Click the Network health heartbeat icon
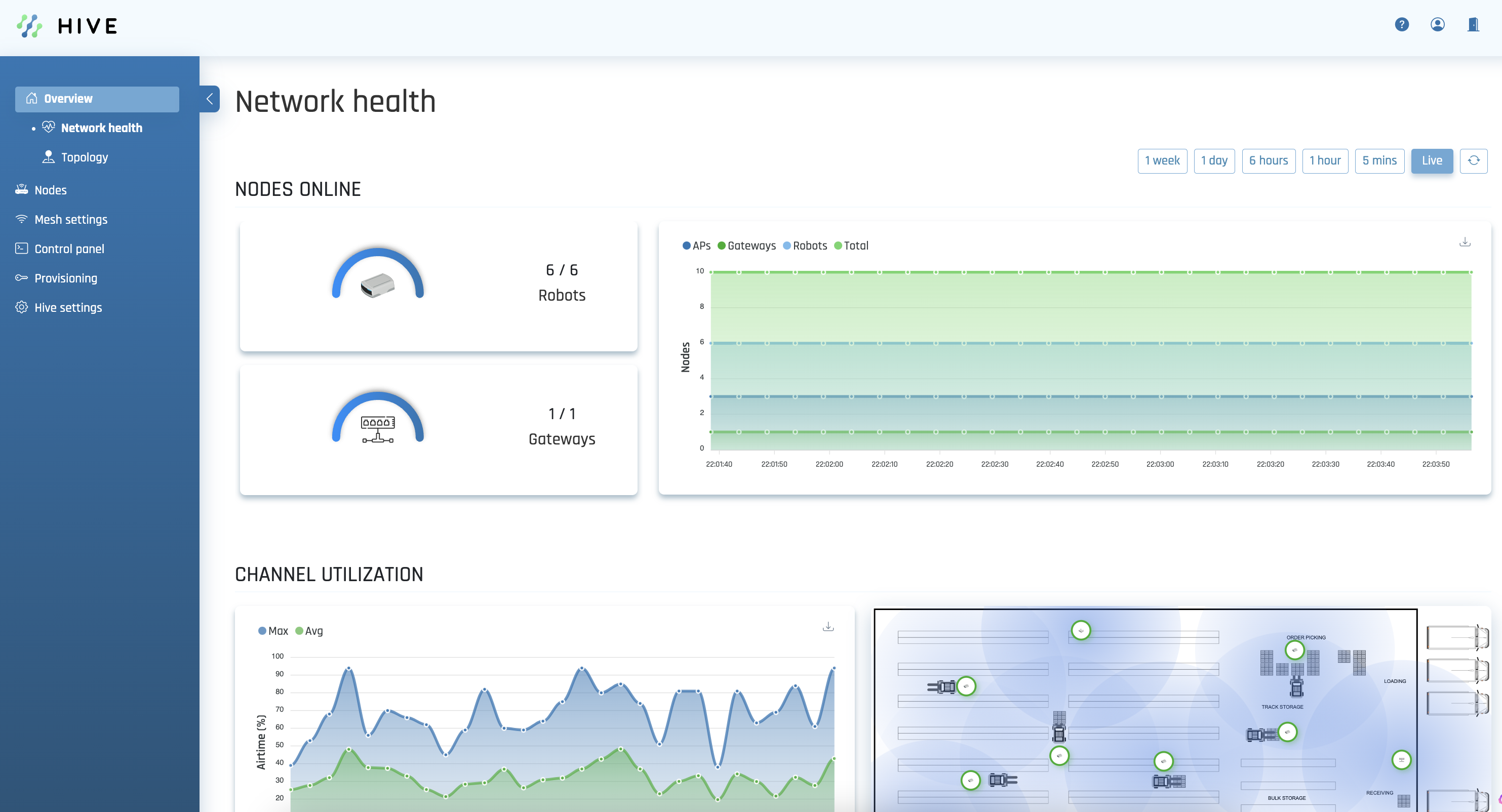 [49, 127]
